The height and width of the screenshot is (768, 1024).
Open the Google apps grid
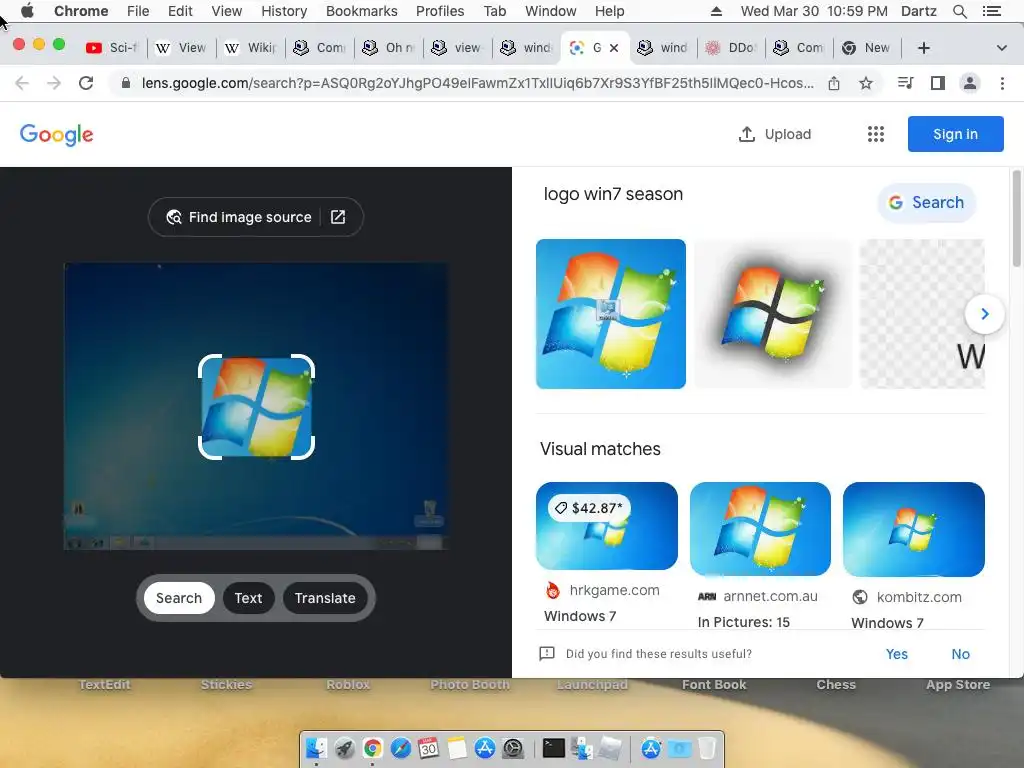tap(876, 134)
